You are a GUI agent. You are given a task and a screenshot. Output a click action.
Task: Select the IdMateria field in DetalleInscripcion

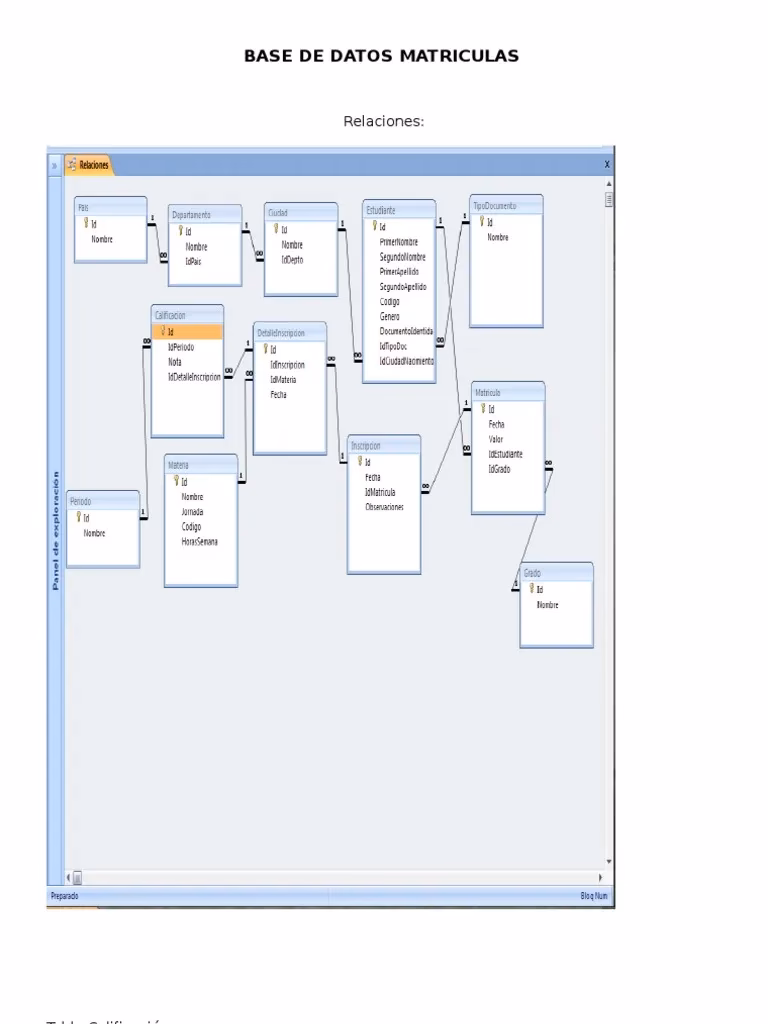point(283,379)
